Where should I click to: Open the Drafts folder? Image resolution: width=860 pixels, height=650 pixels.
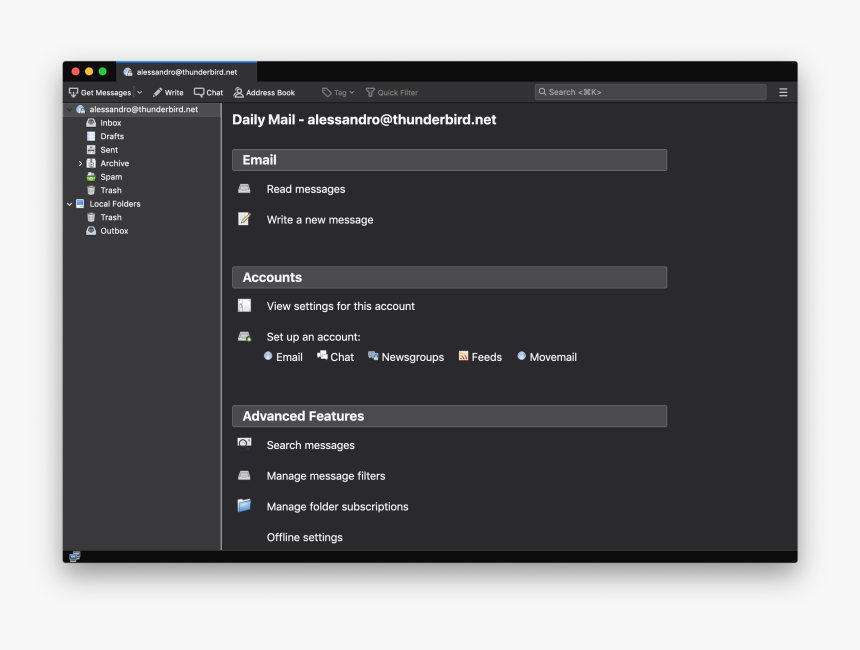(x=112, y=136)
